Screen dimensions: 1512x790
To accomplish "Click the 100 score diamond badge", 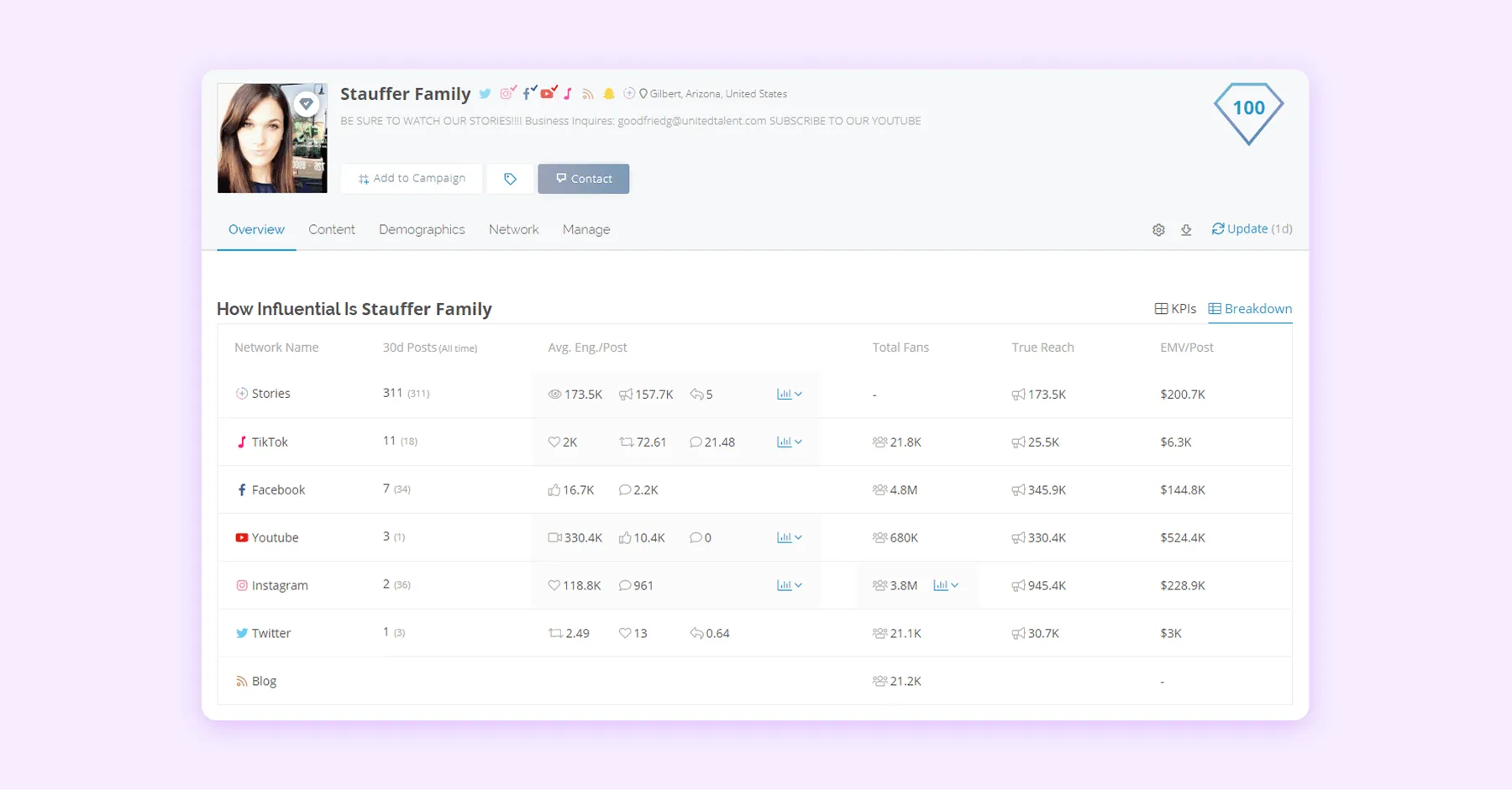I will (x=1248, y=112).
